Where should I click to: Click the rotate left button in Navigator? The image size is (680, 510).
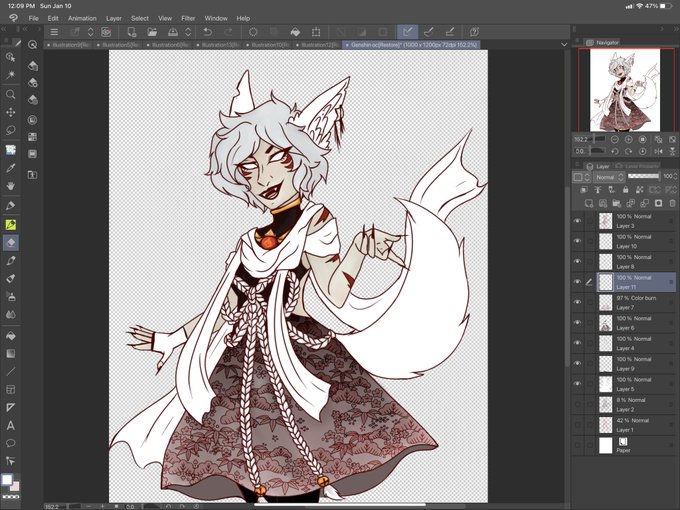tap(615, 151)
